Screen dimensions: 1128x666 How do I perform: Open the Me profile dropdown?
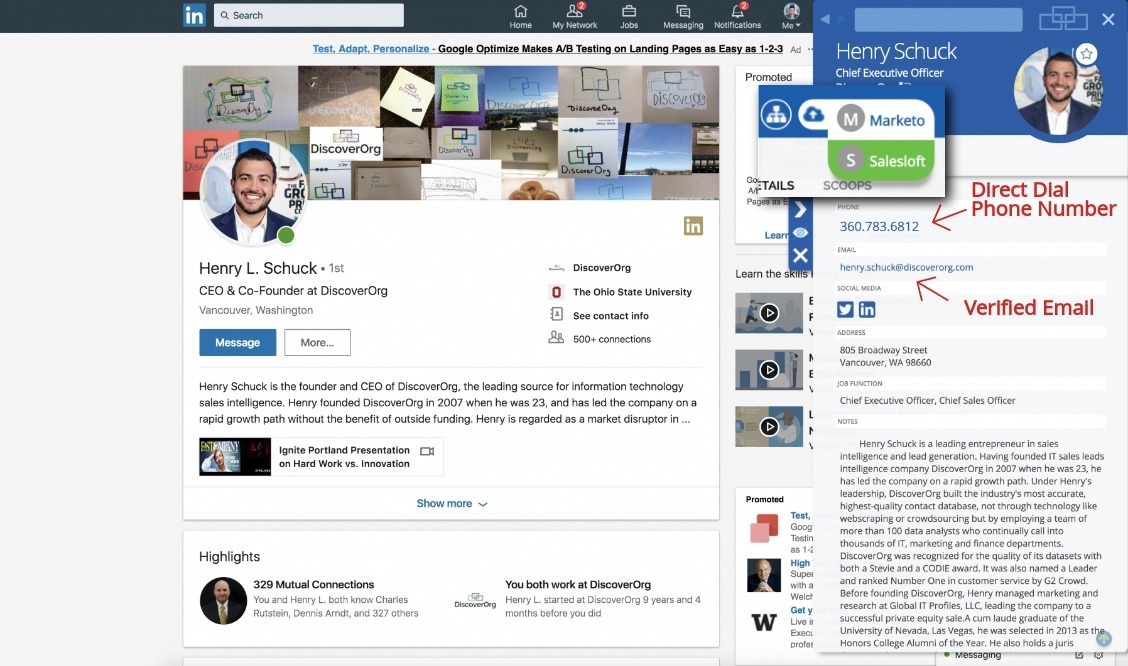tap(791, 16)
